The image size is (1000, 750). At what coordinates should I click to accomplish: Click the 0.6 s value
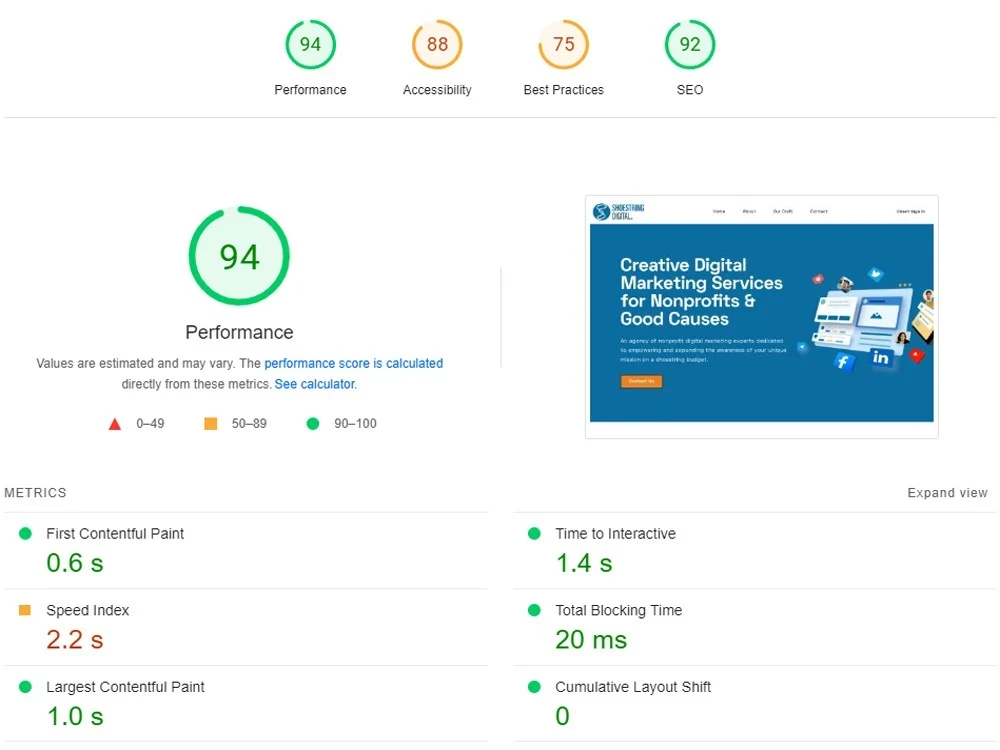click(x=75, y=563)
